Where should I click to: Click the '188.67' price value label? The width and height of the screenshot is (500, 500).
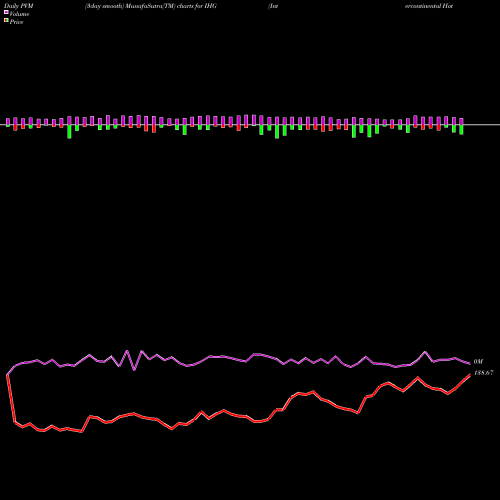483,373
